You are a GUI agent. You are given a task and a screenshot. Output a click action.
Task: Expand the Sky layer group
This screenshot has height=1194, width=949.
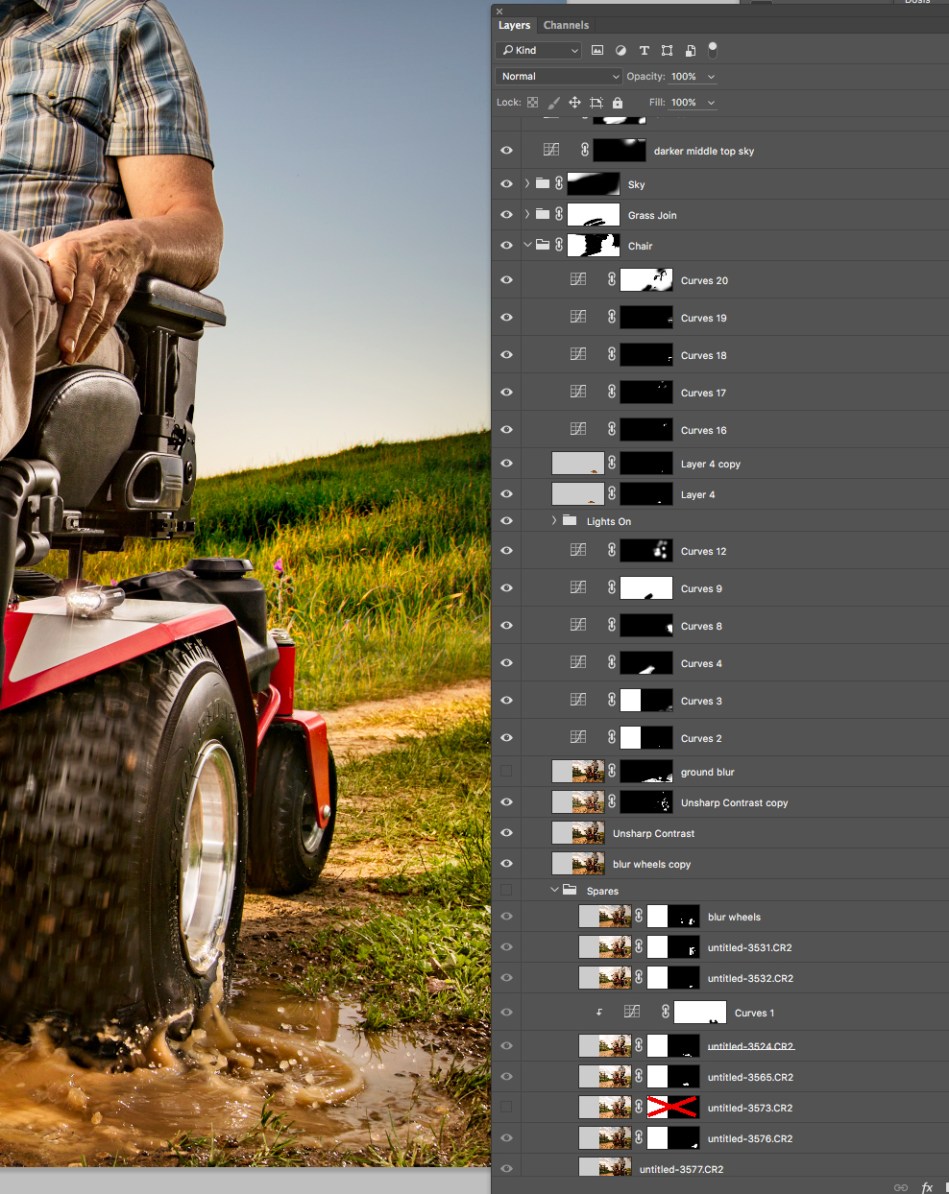pos(527,184)
